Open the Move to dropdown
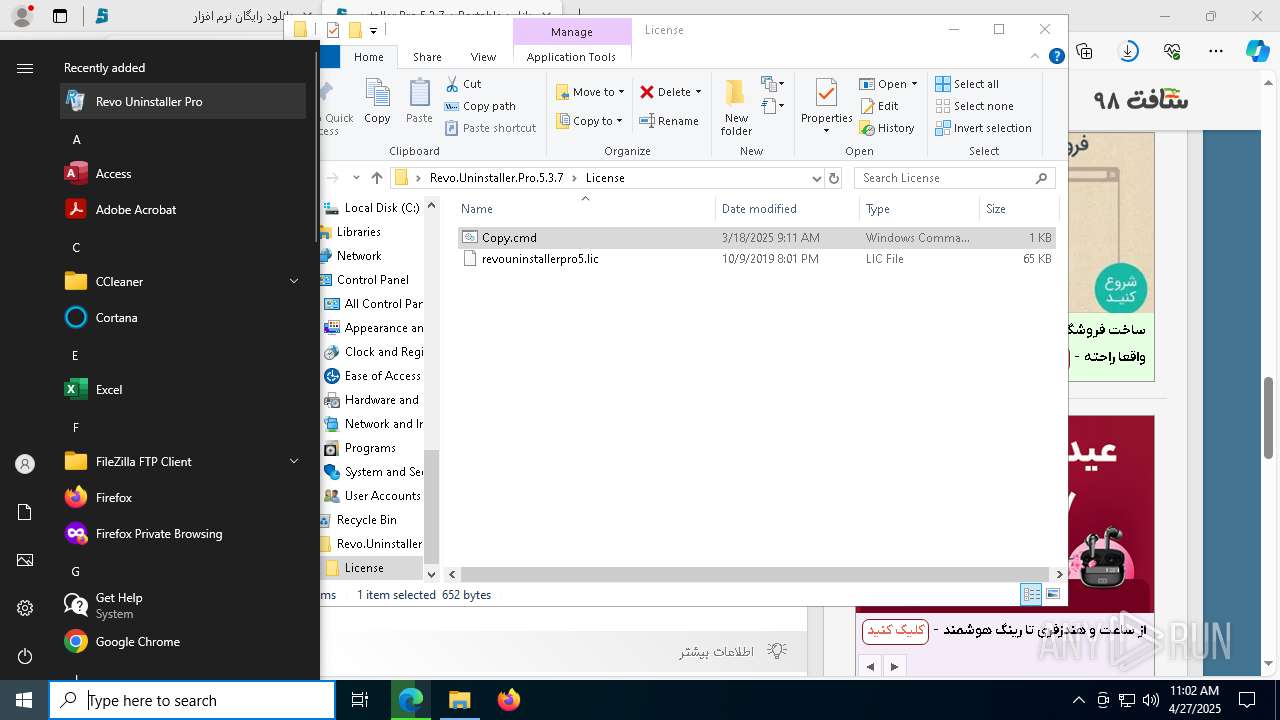Screen dimensions: 1280x720 (590, 92)
